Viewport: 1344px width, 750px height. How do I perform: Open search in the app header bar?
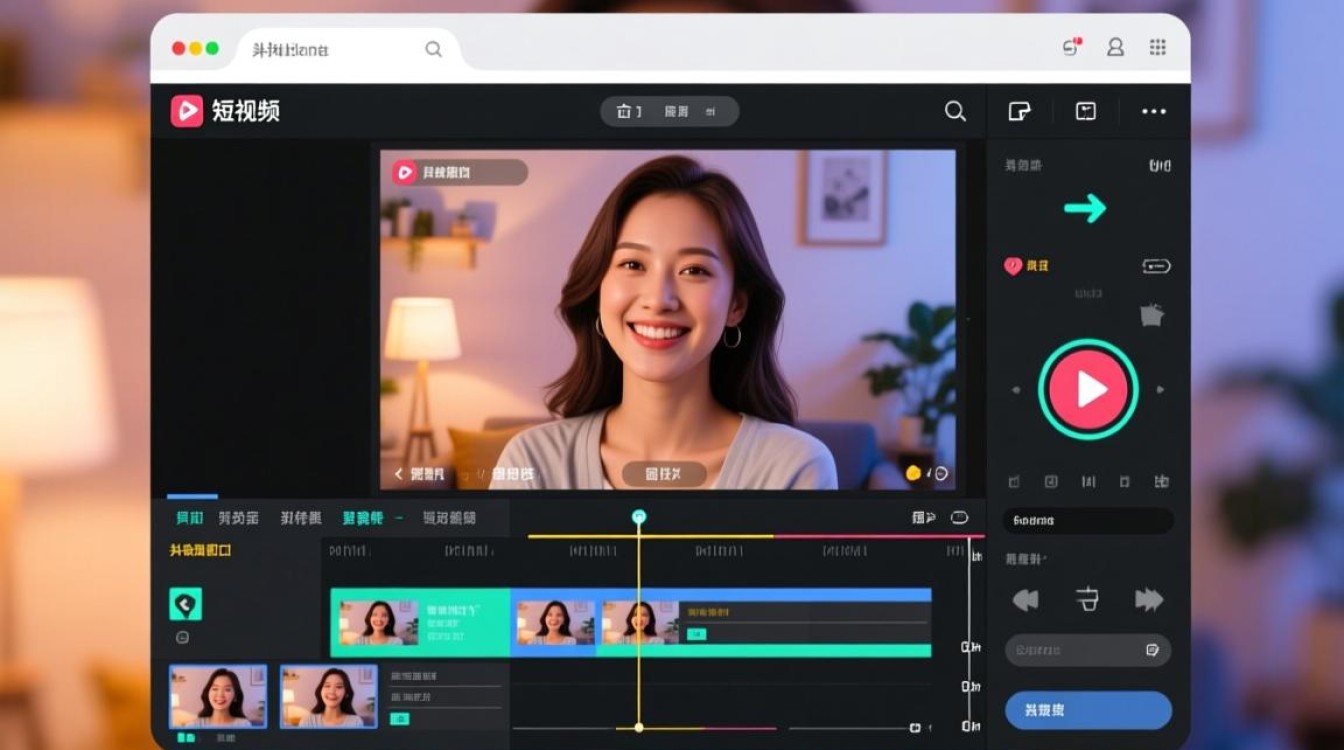pos(956,111)
